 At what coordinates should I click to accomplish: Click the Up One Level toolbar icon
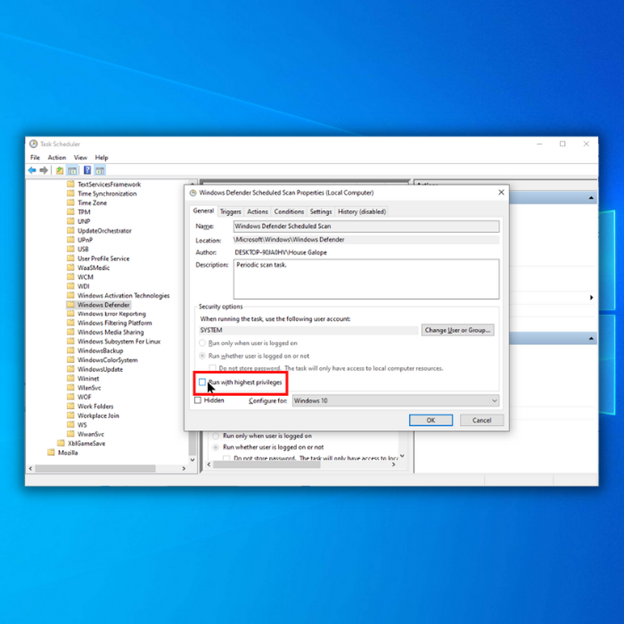click(x=59, y=170)
